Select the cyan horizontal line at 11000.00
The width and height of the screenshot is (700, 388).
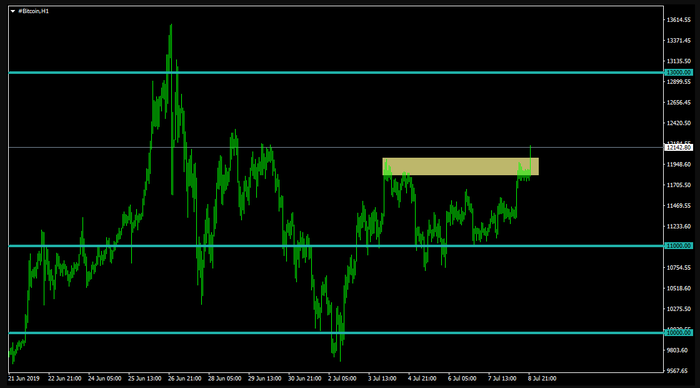tap(336, 246)
